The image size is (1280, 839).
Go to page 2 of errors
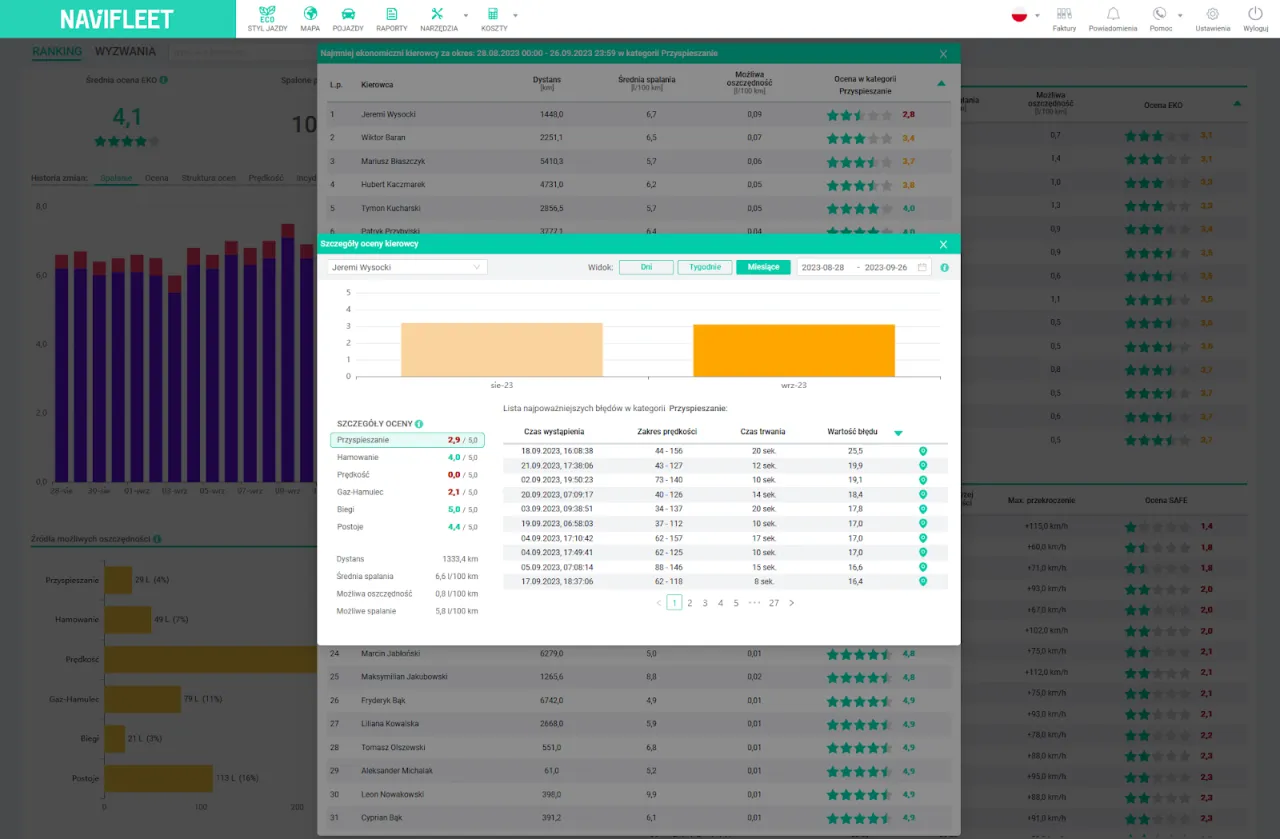pos(689,603)
